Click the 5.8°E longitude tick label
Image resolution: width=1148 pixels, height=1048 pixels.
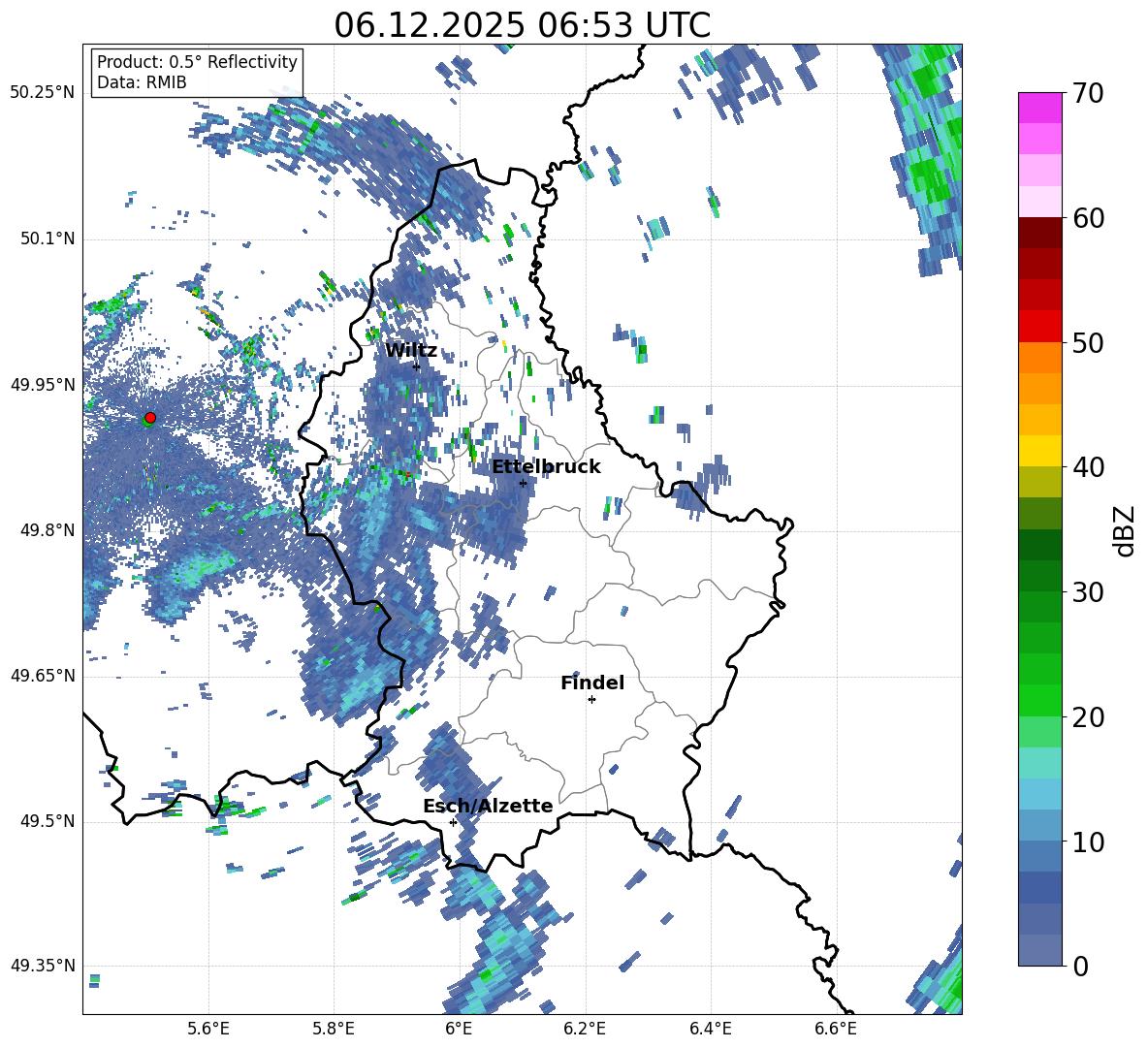[334, 1029]
